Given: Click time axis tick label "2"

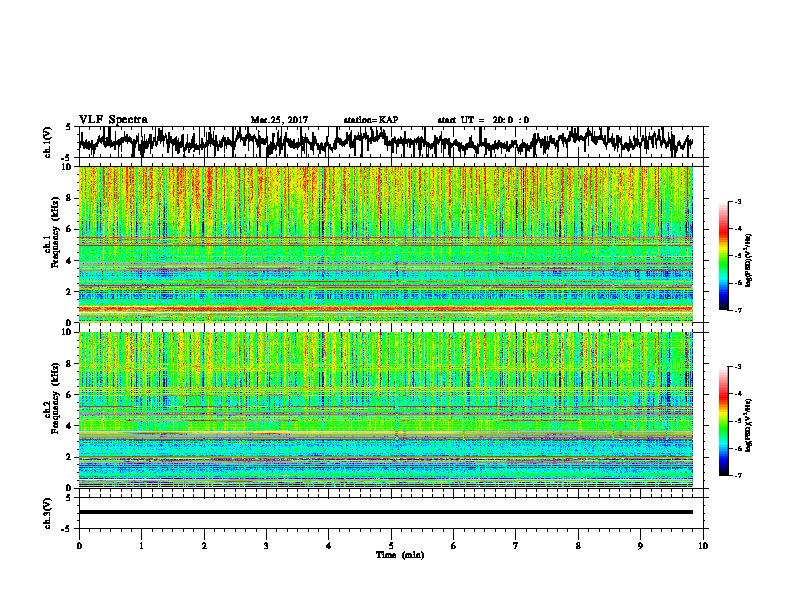Looking at the screenshot, I should tap(204, 546).
